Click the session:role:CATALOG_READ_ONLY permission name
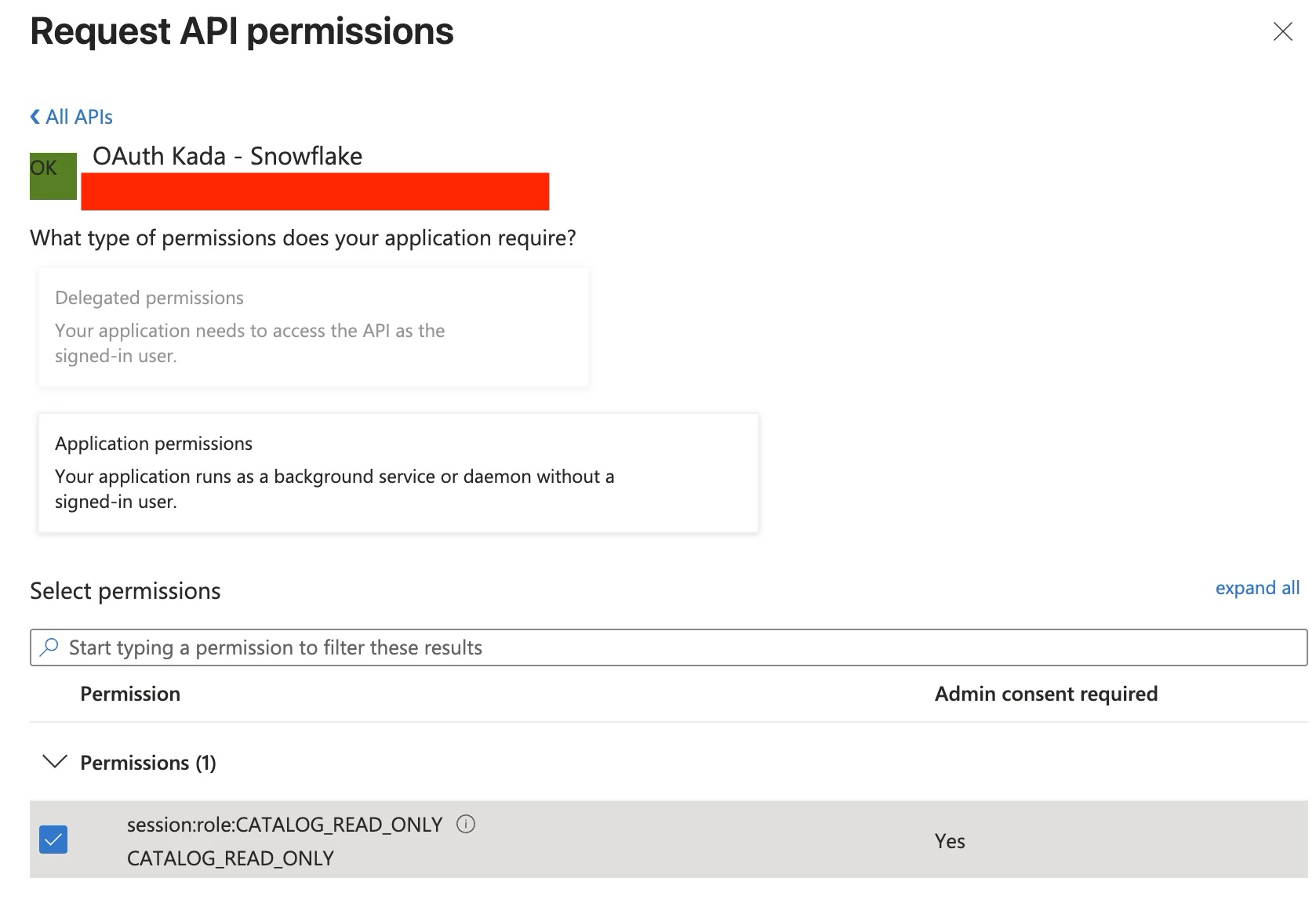 [285, 825]
